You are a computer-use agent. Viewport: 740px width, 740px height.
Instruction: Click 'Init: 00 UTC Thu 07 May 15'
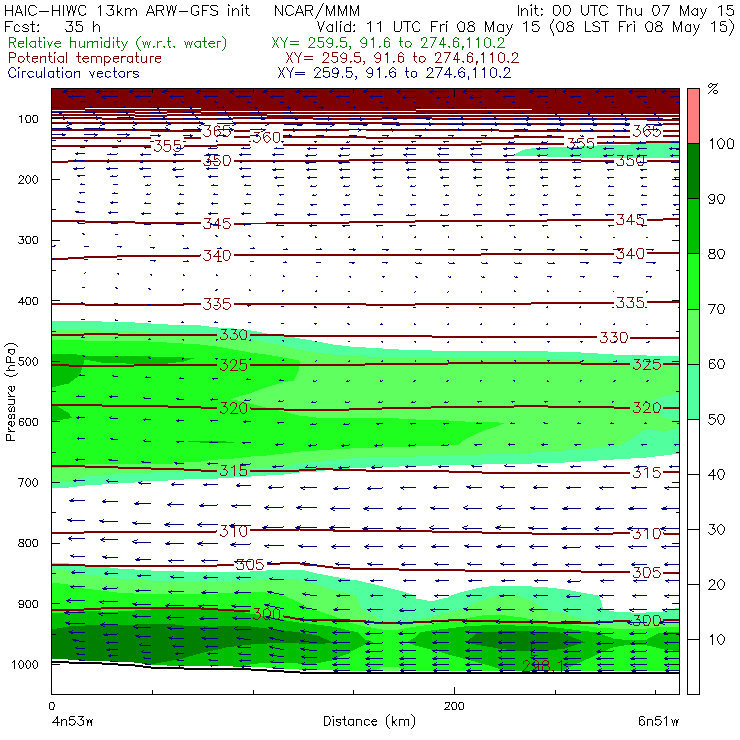[x=624, y=10]
